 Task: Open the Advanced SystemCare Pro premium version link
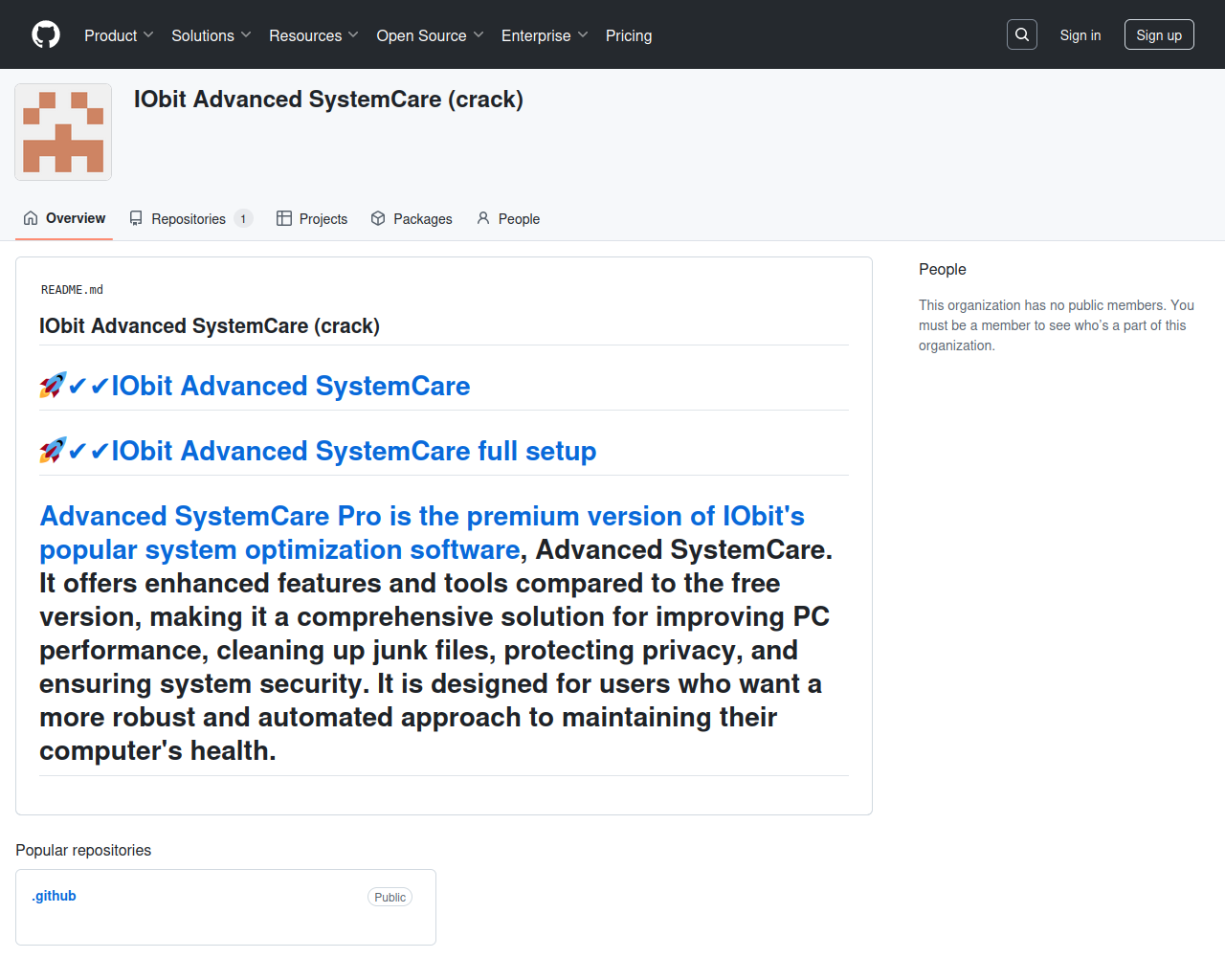422,532
